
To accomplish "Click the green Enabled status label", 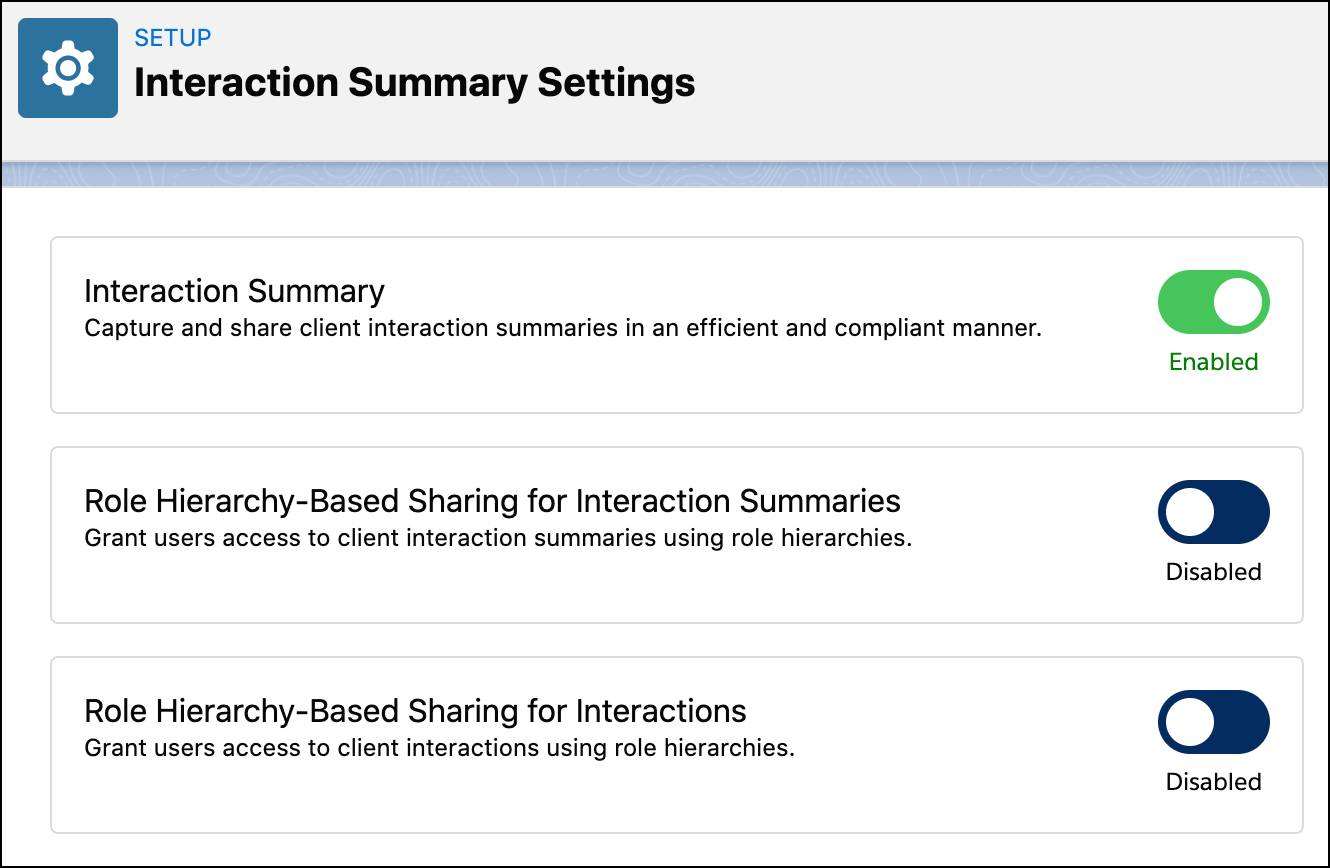I will coord(1213,362).
